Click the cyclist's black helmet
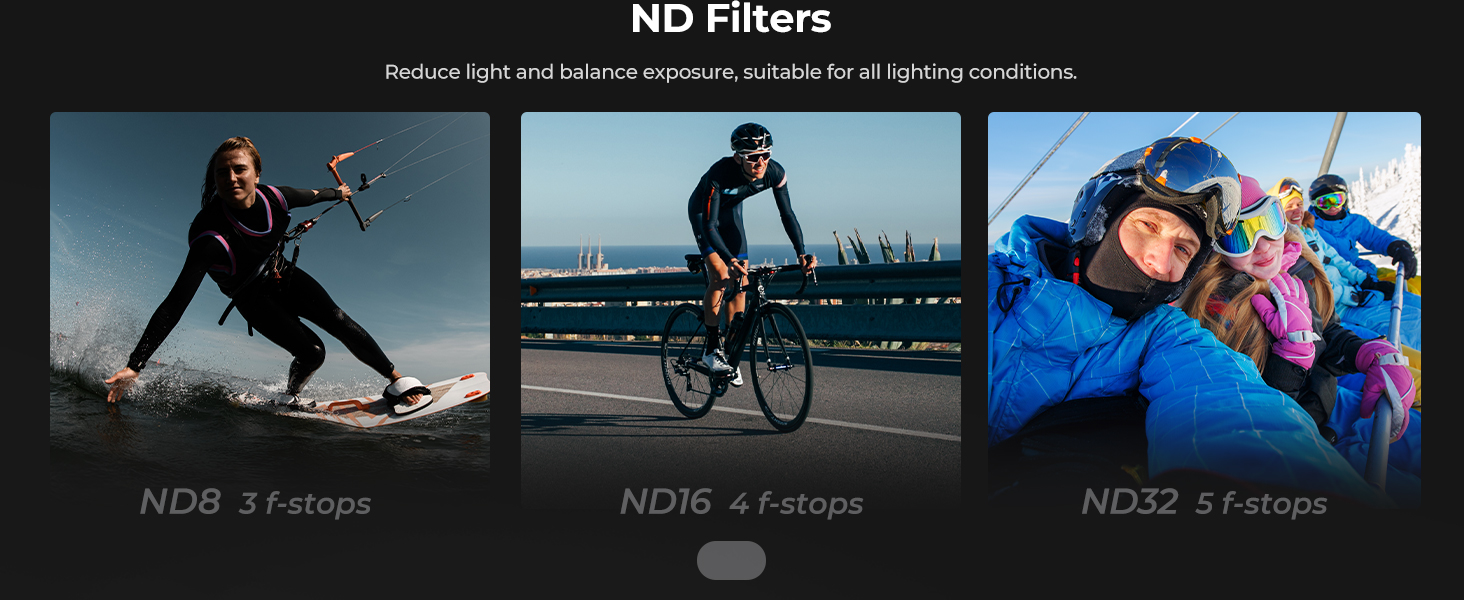The image size is (1464, 600). point(751,137)
